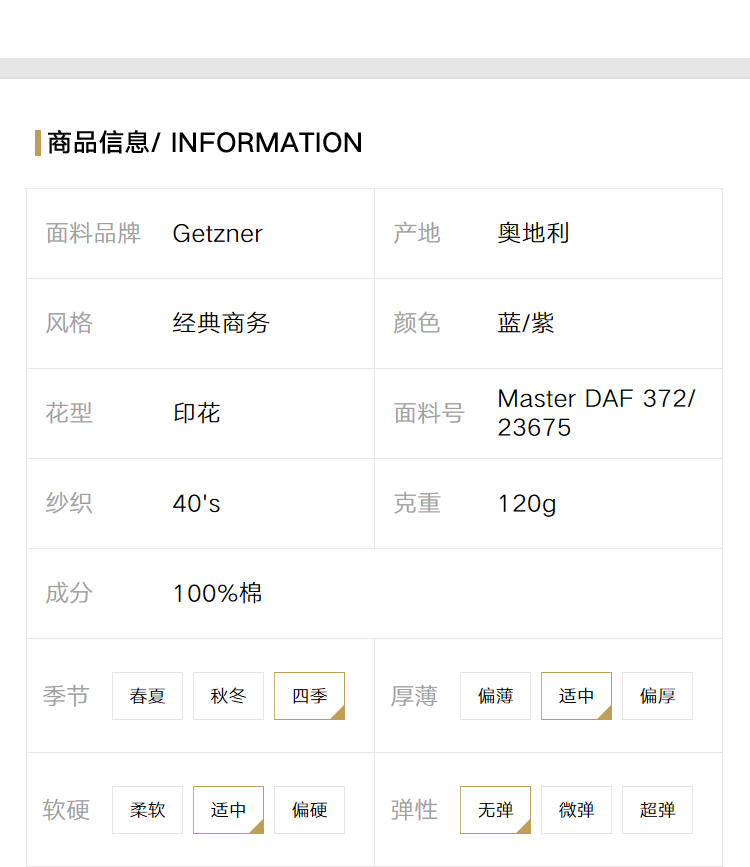
Task: Click the 经典商务 style value
Action: (x=221, y=323)
